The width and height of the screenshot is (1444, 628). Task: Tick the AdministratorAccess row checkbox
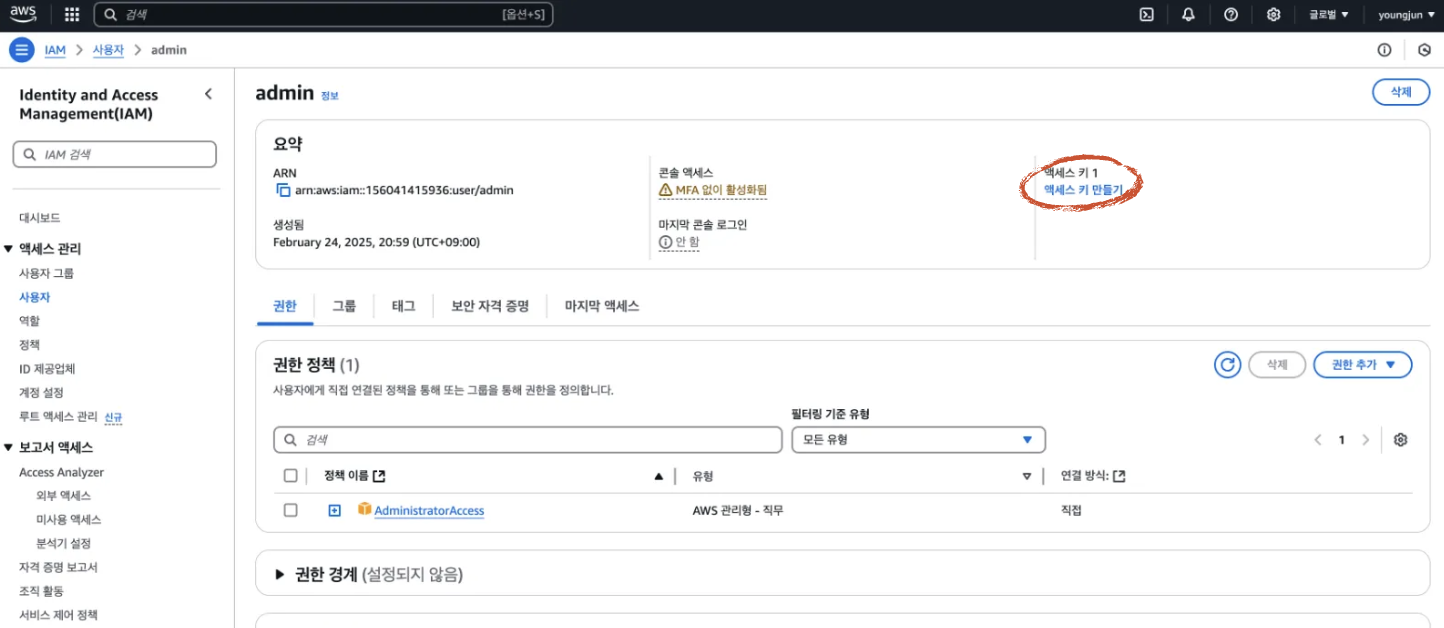coord(291,510)
